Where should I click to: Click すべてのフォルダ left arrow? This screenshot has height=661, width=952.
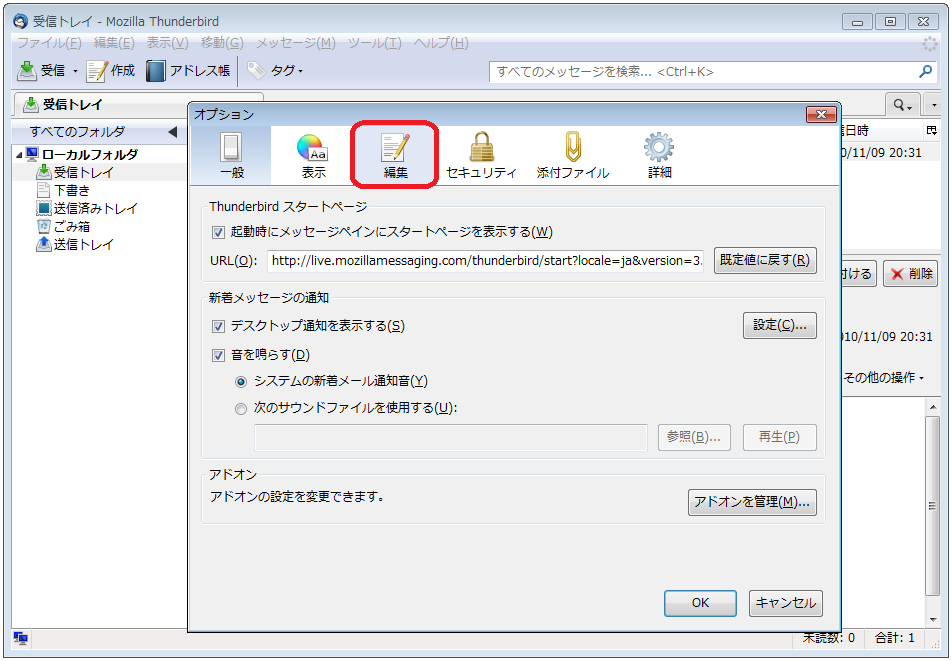[x=172, y=132]
